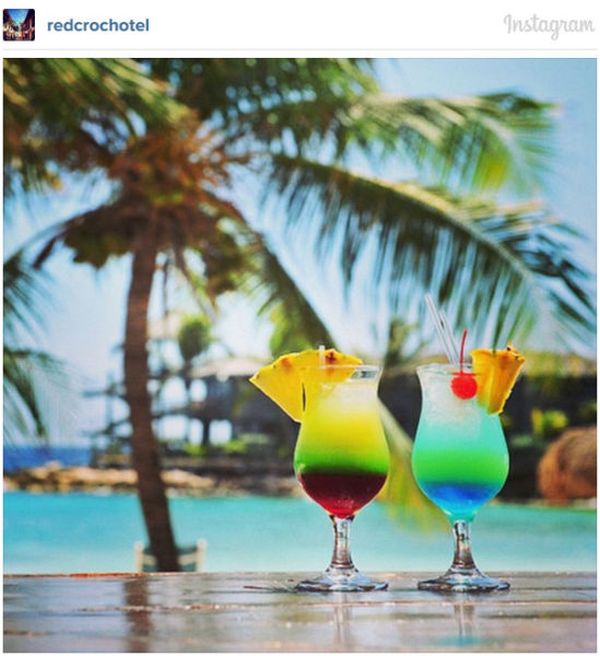
Task: Open the embedded Instagram photo
Action: (x=300, y=355)
